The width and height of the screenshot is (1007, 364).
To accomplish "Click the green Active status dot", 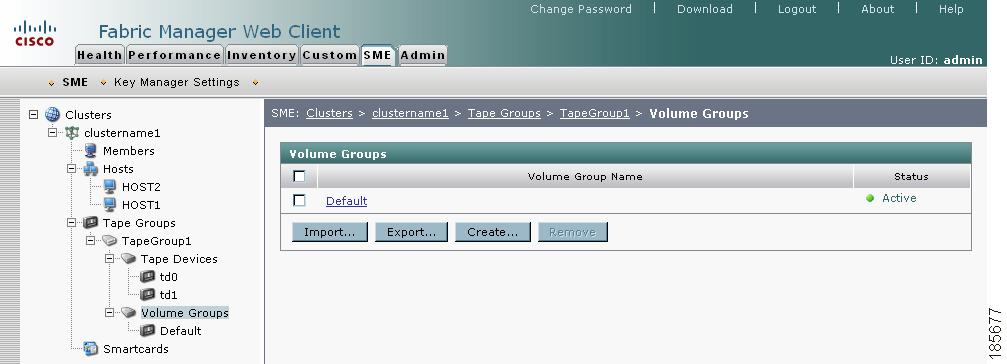I will click(870, 198).
